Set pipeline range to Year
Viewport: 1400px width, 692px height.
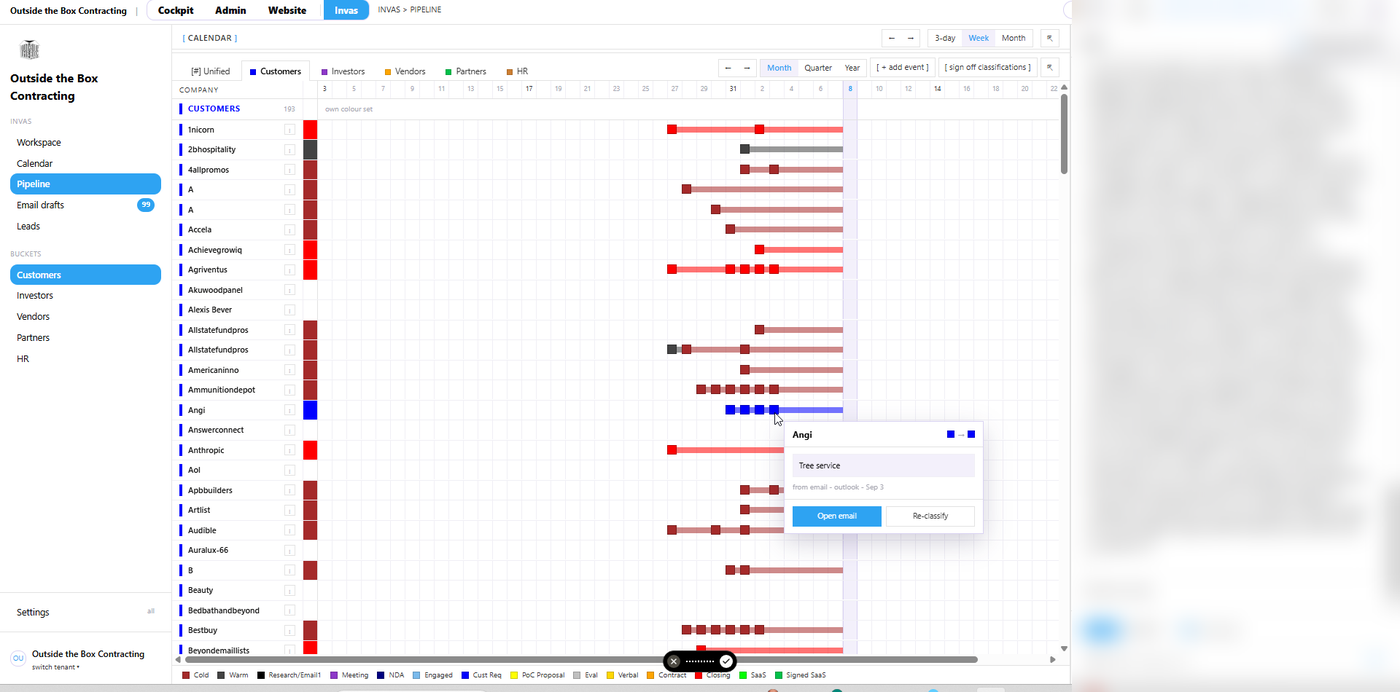point(852,68)
